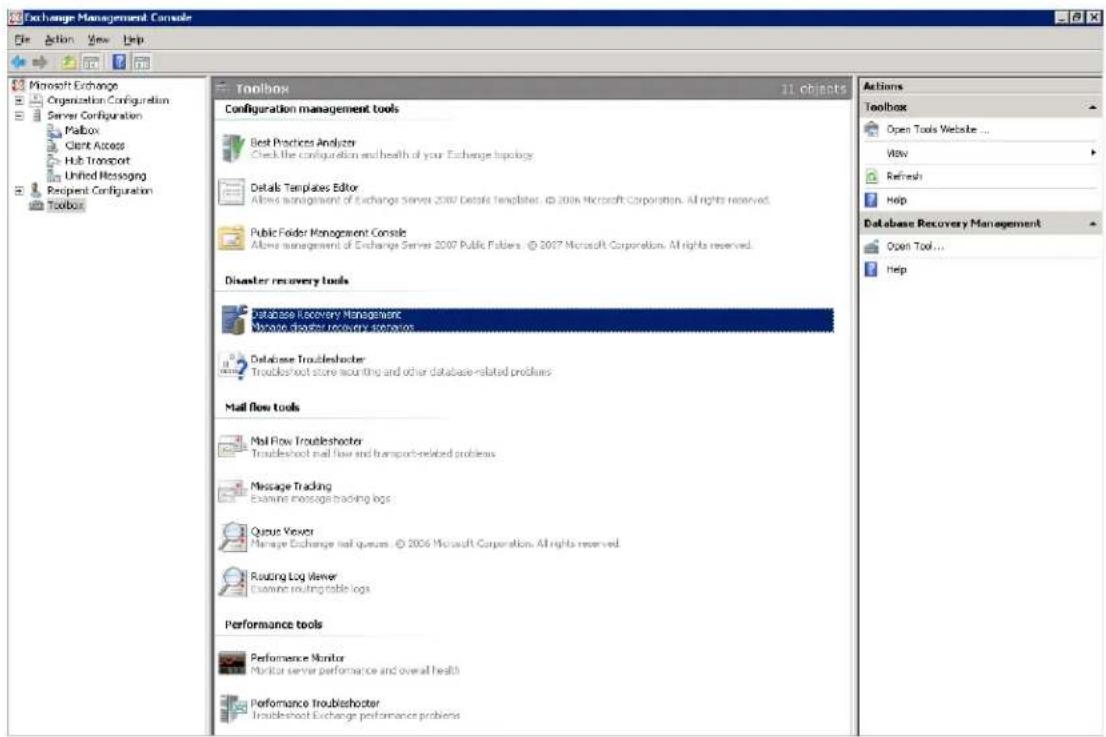Click Routing Log Viewer title text

(x=293, y=576)
